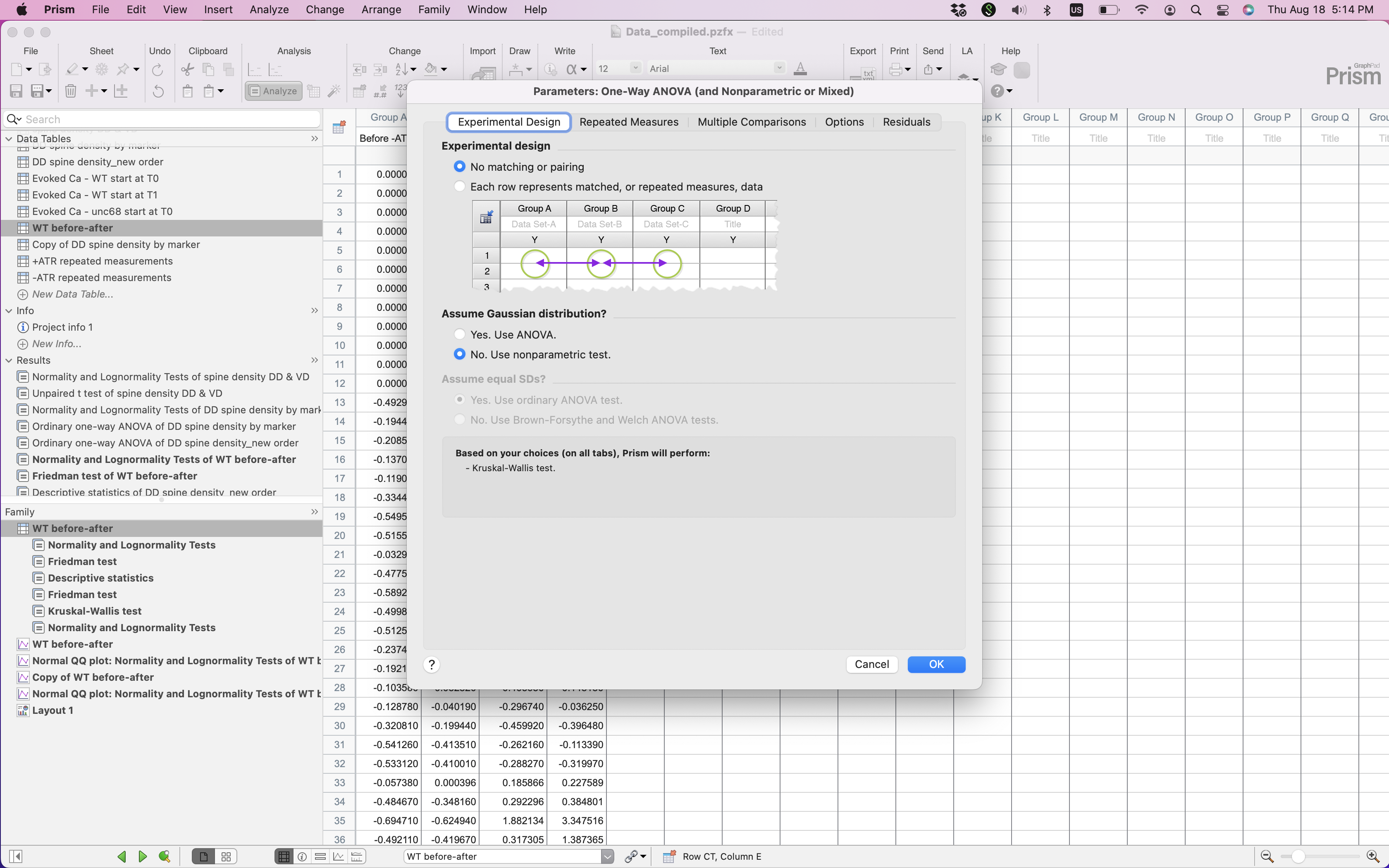Open the Kruskal-Wallis test results sheet
Screen dimensions: 1389x868
pos(95,611)
